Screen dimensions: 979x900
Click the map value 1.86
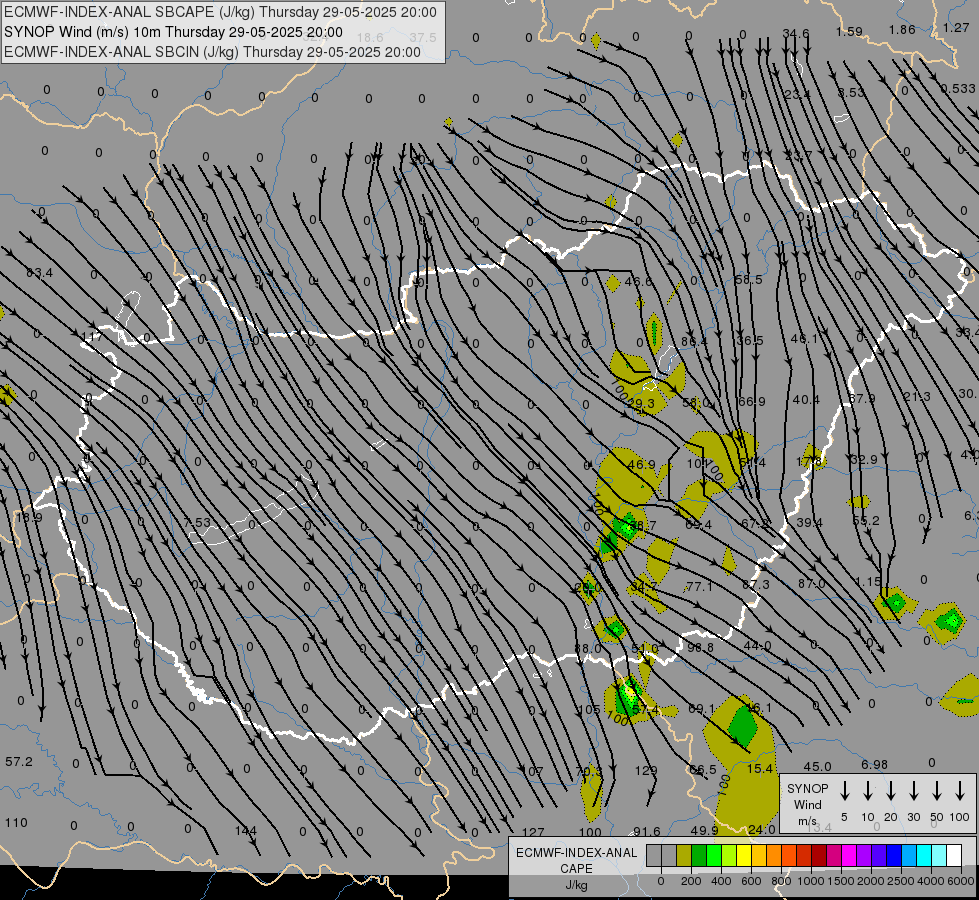click(902, 30)
